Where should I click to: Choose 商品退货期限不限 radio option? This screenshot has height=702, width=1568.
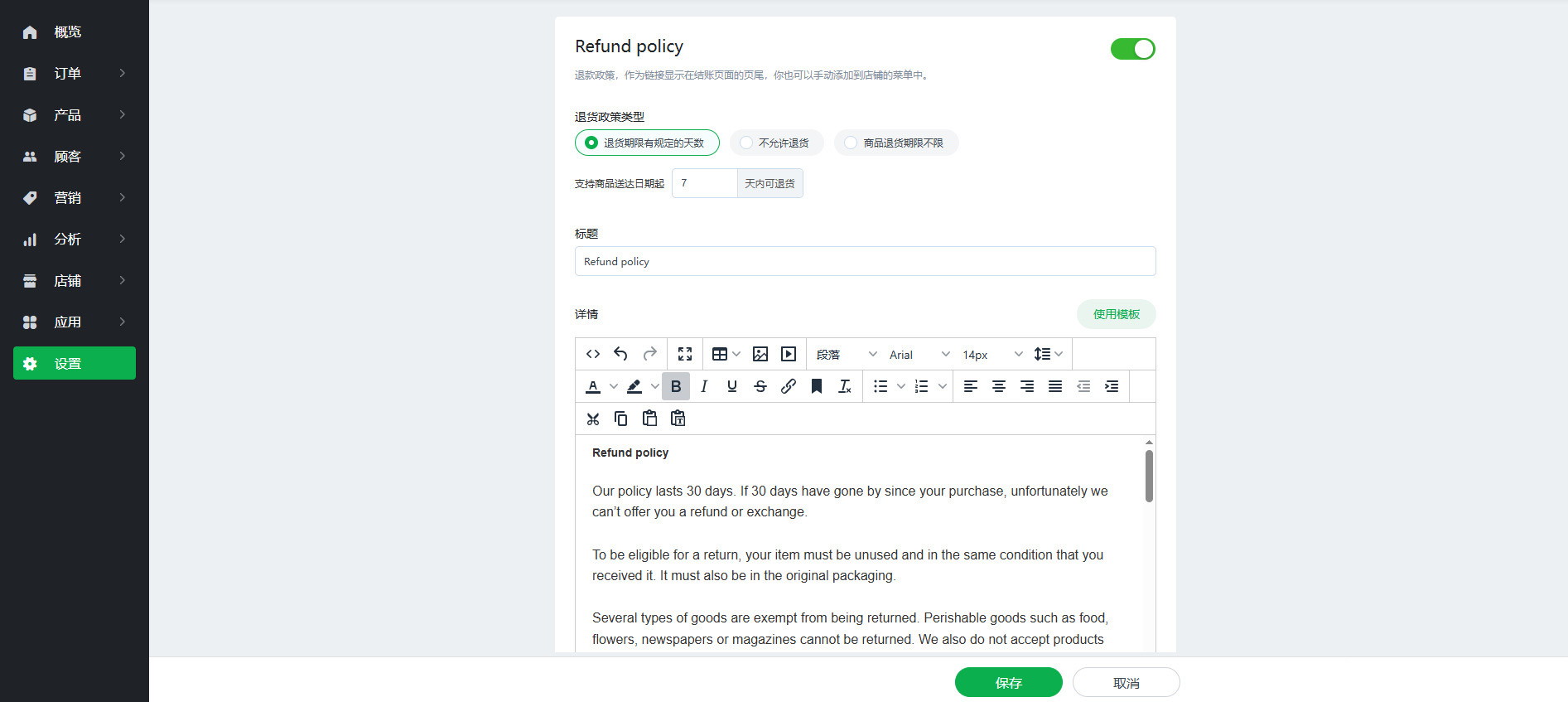896,143
